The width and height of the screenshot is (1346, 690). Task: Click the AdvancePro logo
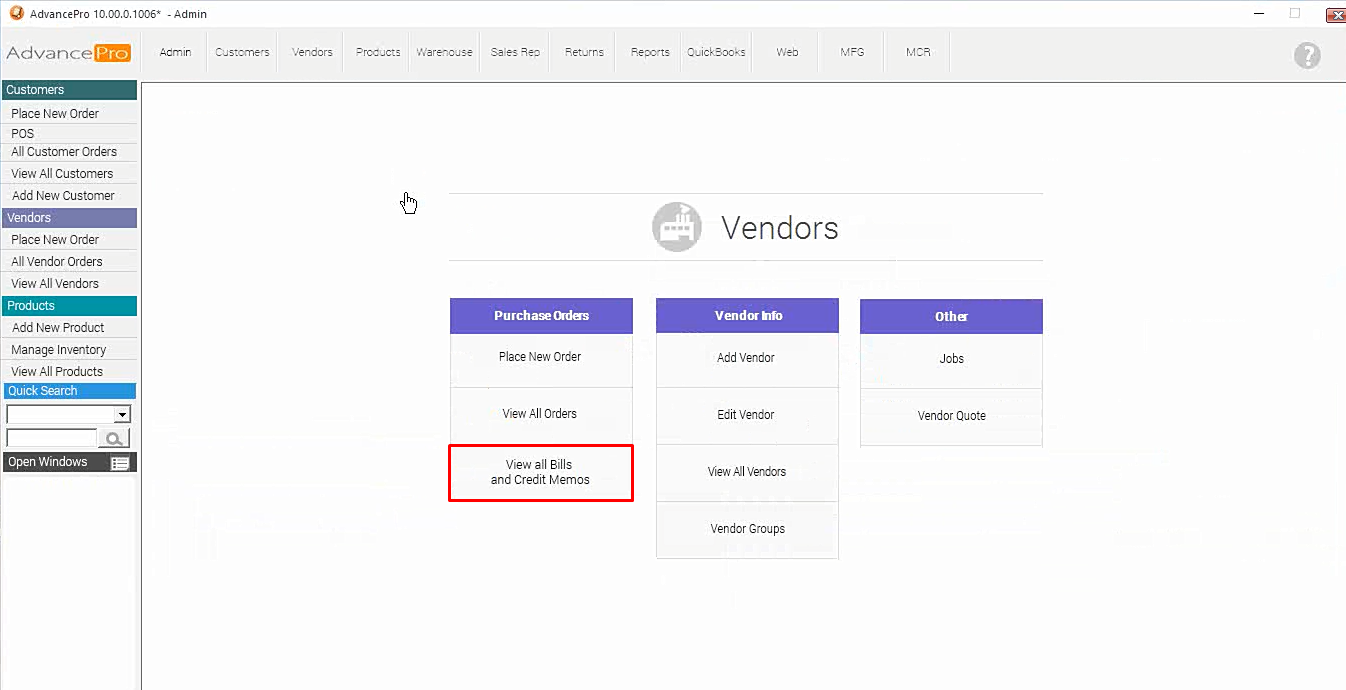pyautogui.click(x=68, y=53)
